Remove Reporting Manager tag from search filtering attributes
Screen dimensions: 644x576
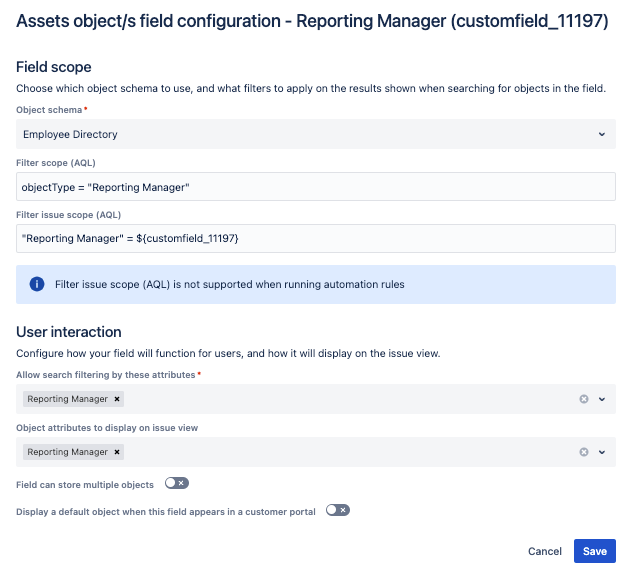pyautogui.click(x=117, y=399)
